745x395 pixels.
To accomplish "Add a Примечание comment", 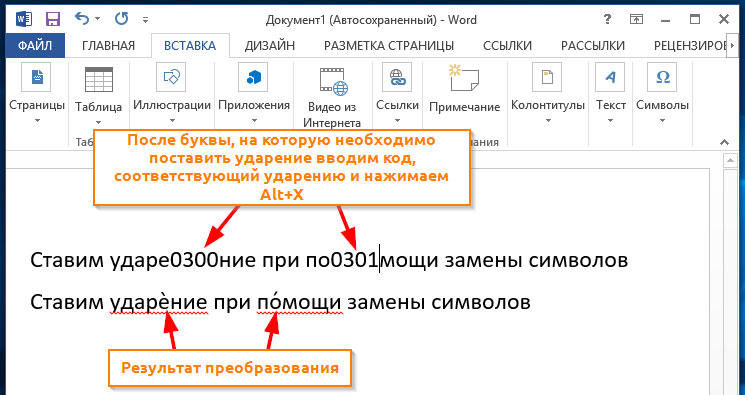I will tap(464, 89).
